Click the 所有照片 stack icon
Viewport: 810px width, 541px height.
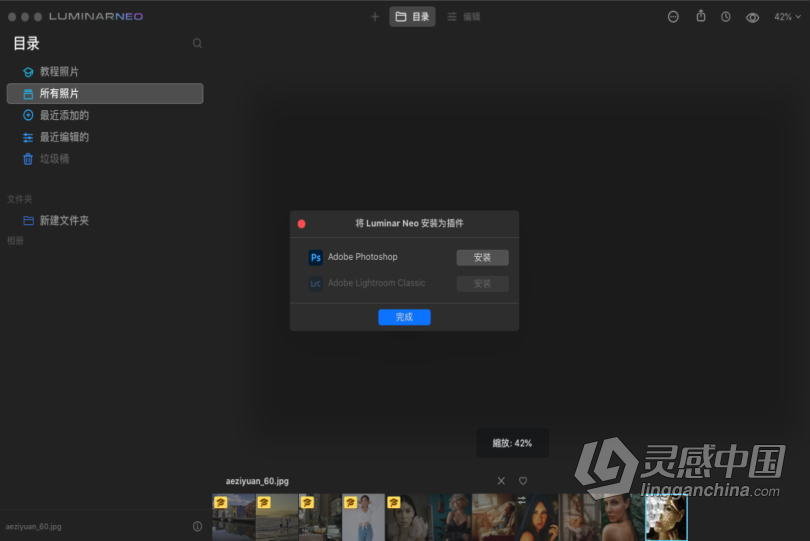[x=28, y=94]
